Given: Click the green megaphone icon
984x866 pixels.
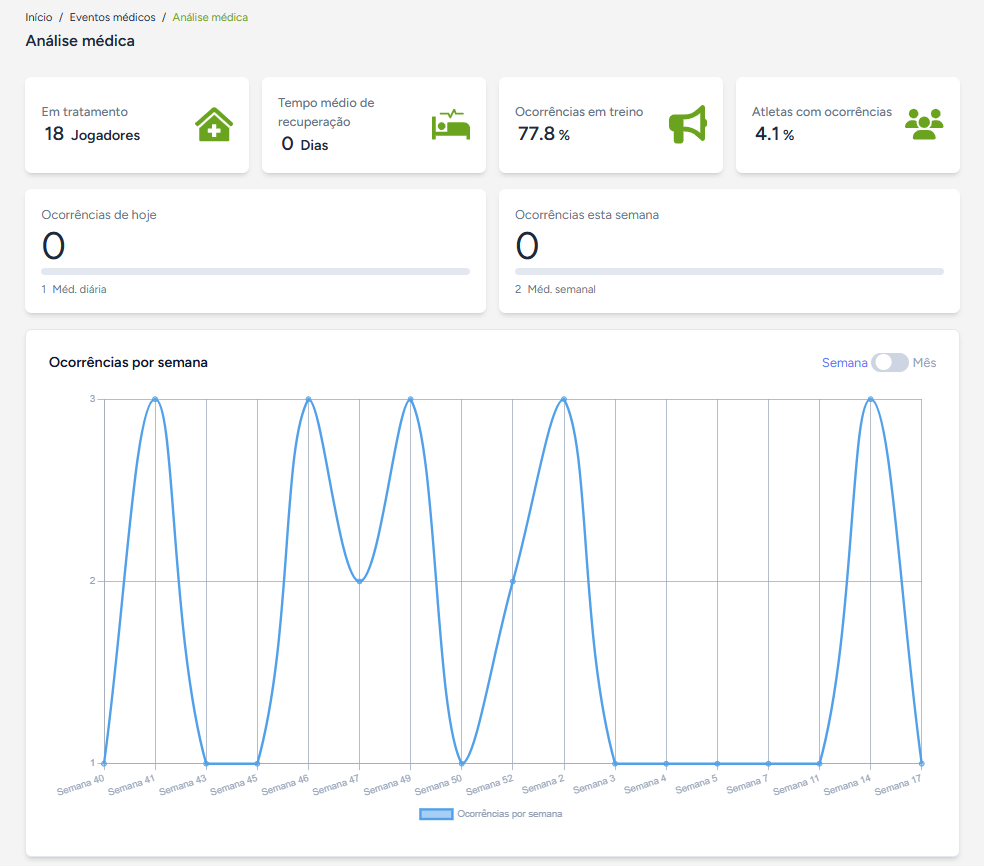Looking at the screenshot, I should tap(688, 124).
